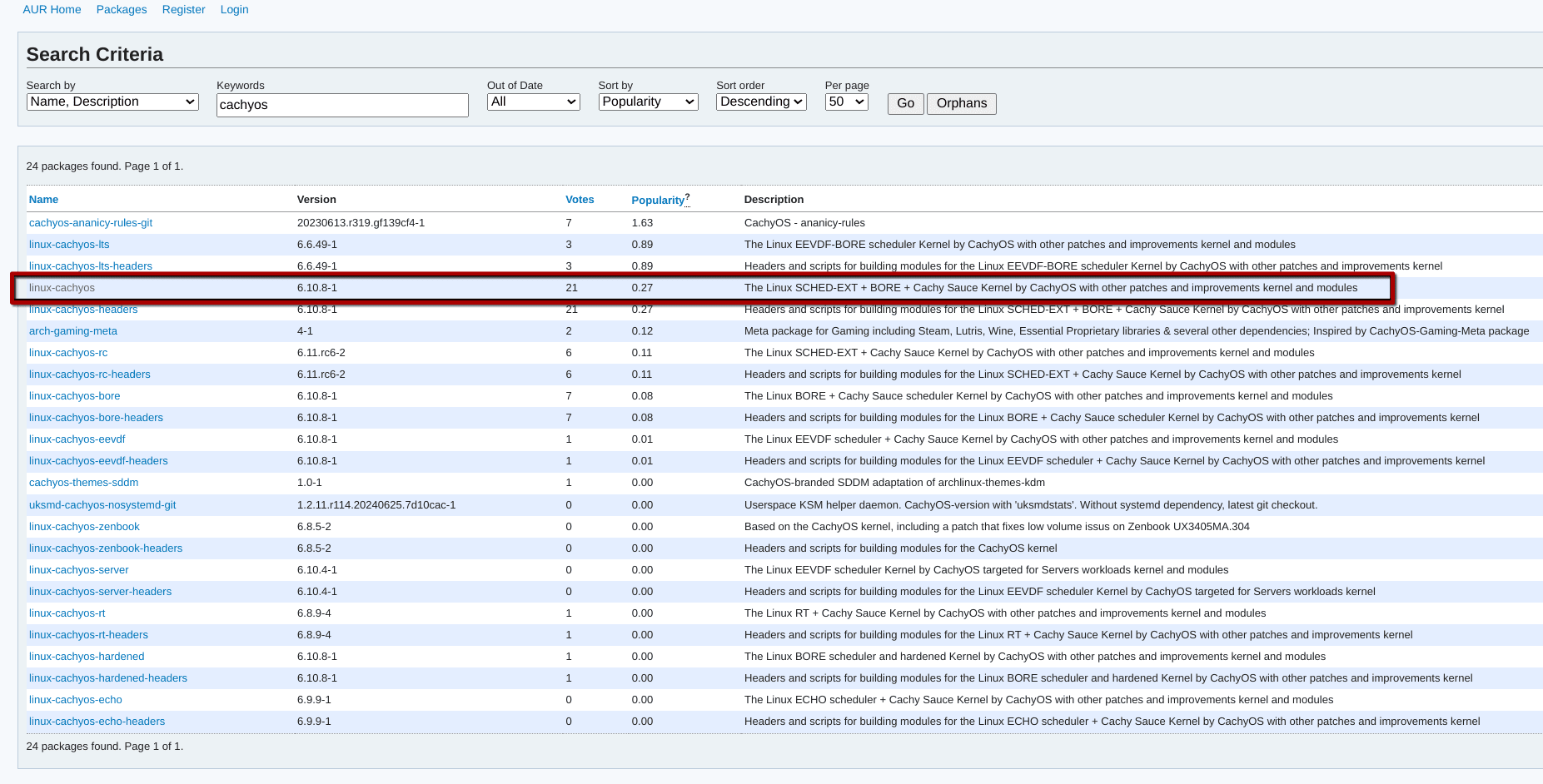Open the linux-cachyos-hardened package link
1543x784 pixels.
pyautogui.click(x=87, y=657)
